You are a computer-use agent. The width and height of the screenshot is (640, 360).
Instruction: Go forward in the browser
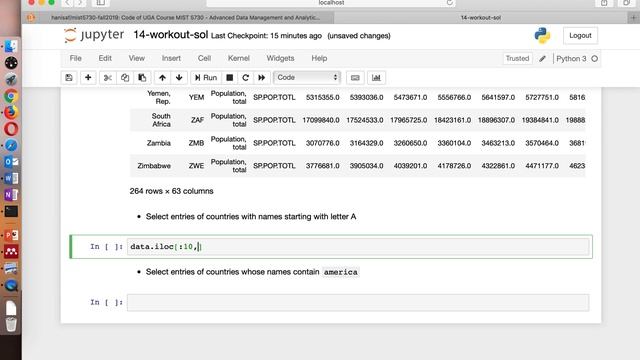[x=80, y=3]
